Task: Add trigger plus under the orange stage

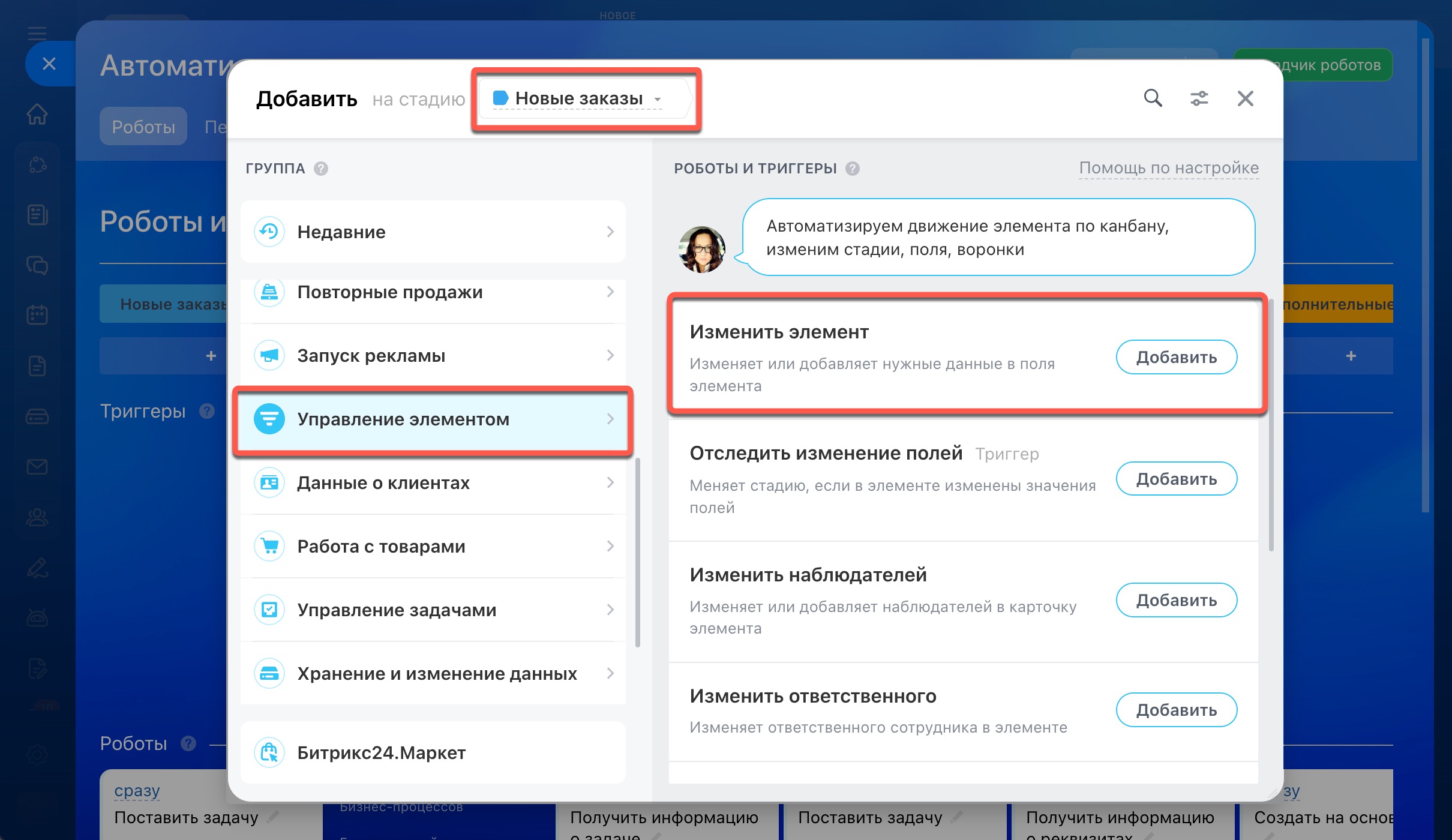Action: coord(1351,356)
